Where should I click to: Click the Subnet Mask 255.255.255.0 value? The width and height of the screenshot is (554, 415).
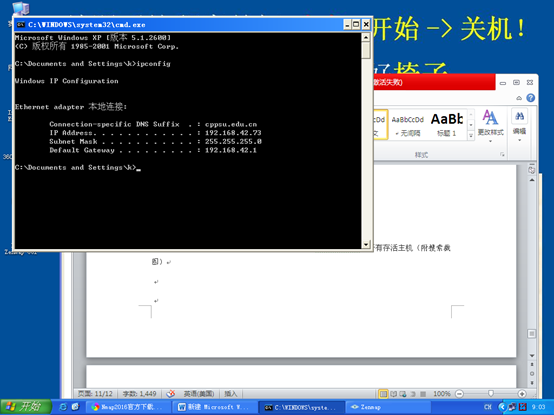click(233, 141)
